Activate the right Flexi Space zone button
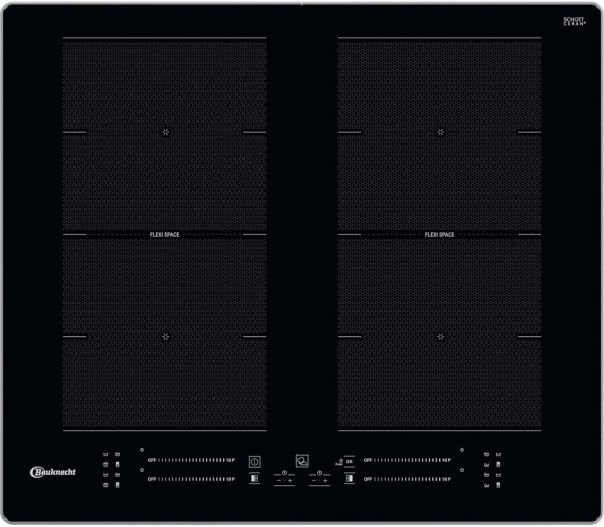Image resolution: width=604 pixels, height=527 pixels. coord(349,479)
